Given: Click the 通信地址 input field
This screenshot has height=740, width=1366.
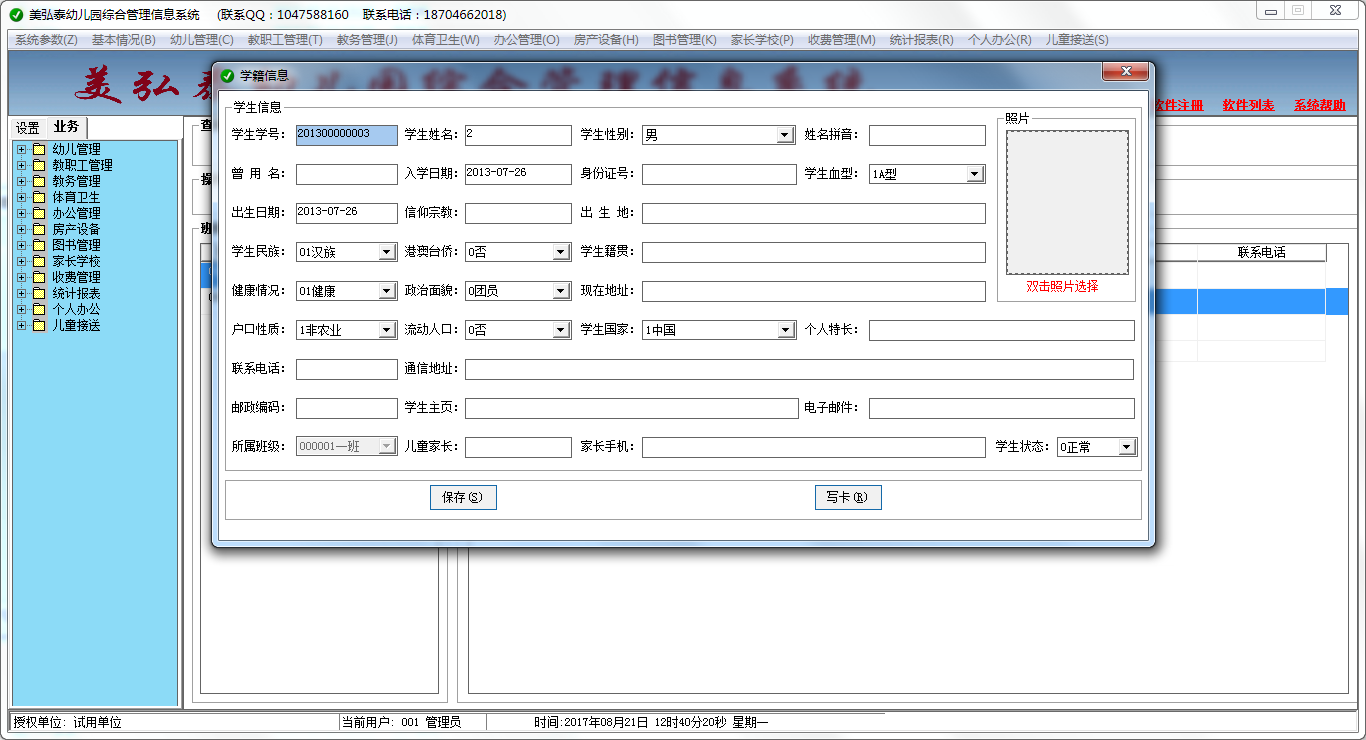Looking at the screenshot, I should coord(799,369).
